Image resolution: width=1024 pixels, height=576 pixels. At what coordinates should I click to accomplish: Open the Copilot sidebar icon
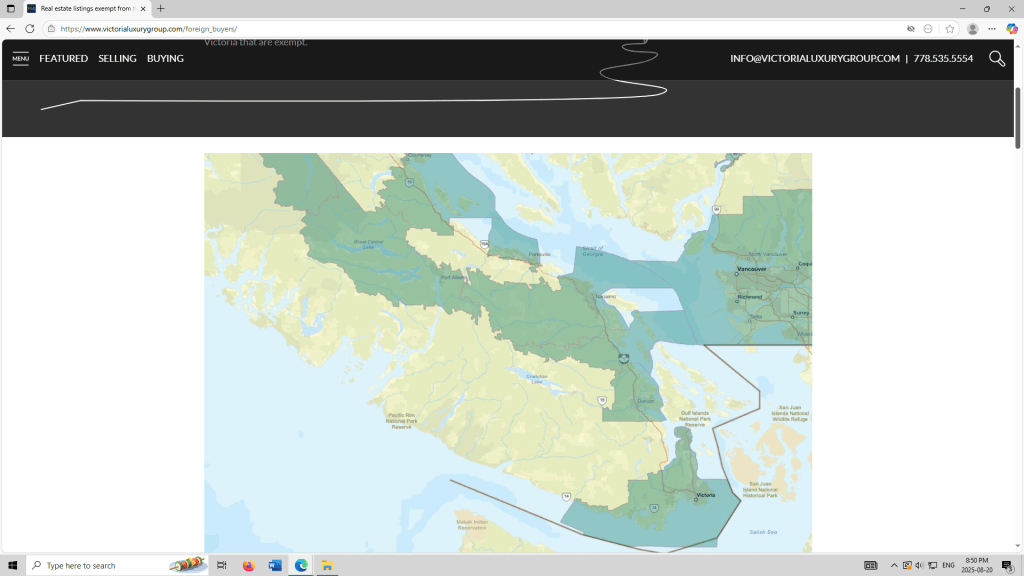1011,29
